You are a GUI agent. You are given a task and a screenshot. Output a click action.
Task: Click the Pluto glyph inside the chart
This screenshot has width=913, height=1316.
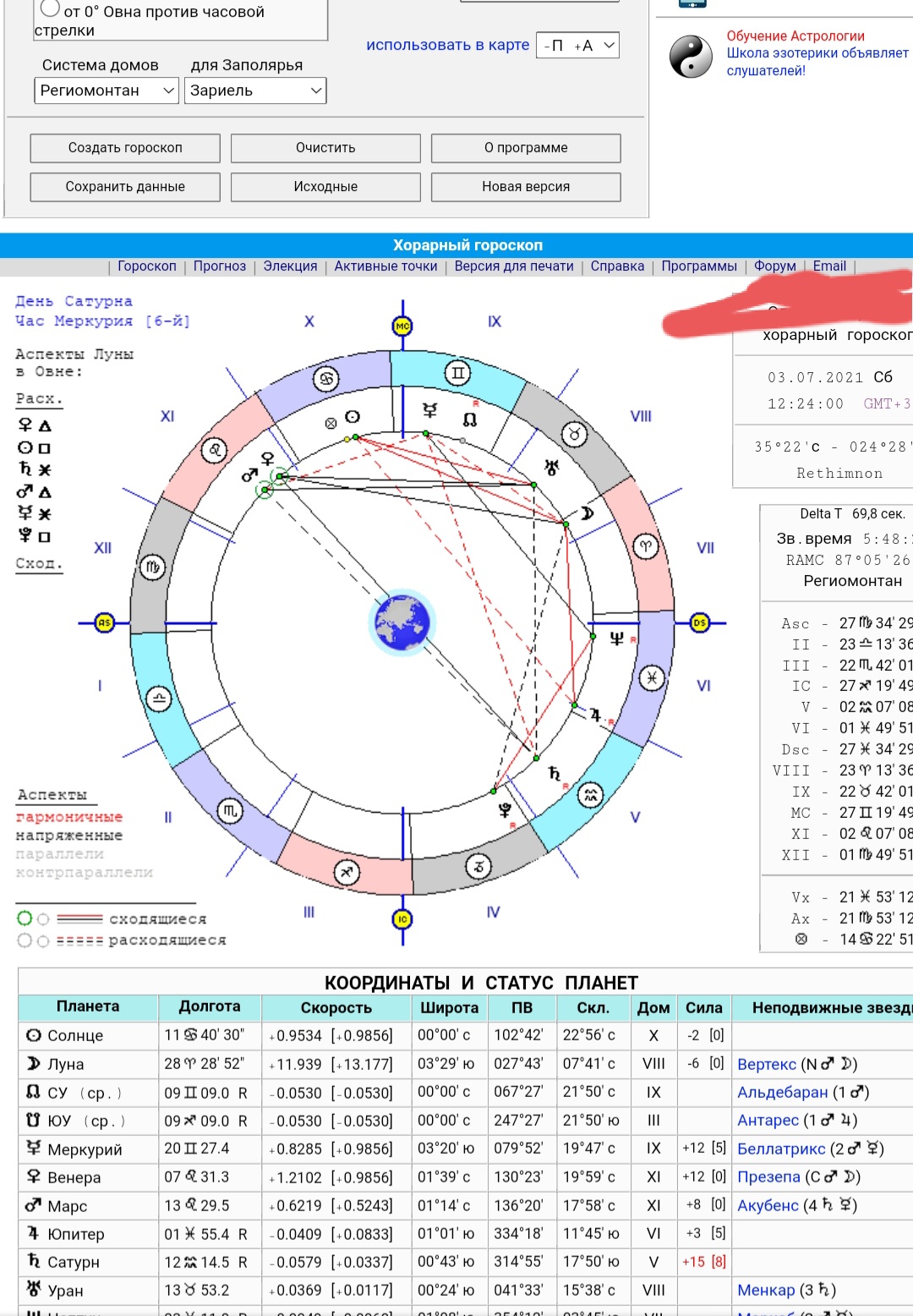505,810
